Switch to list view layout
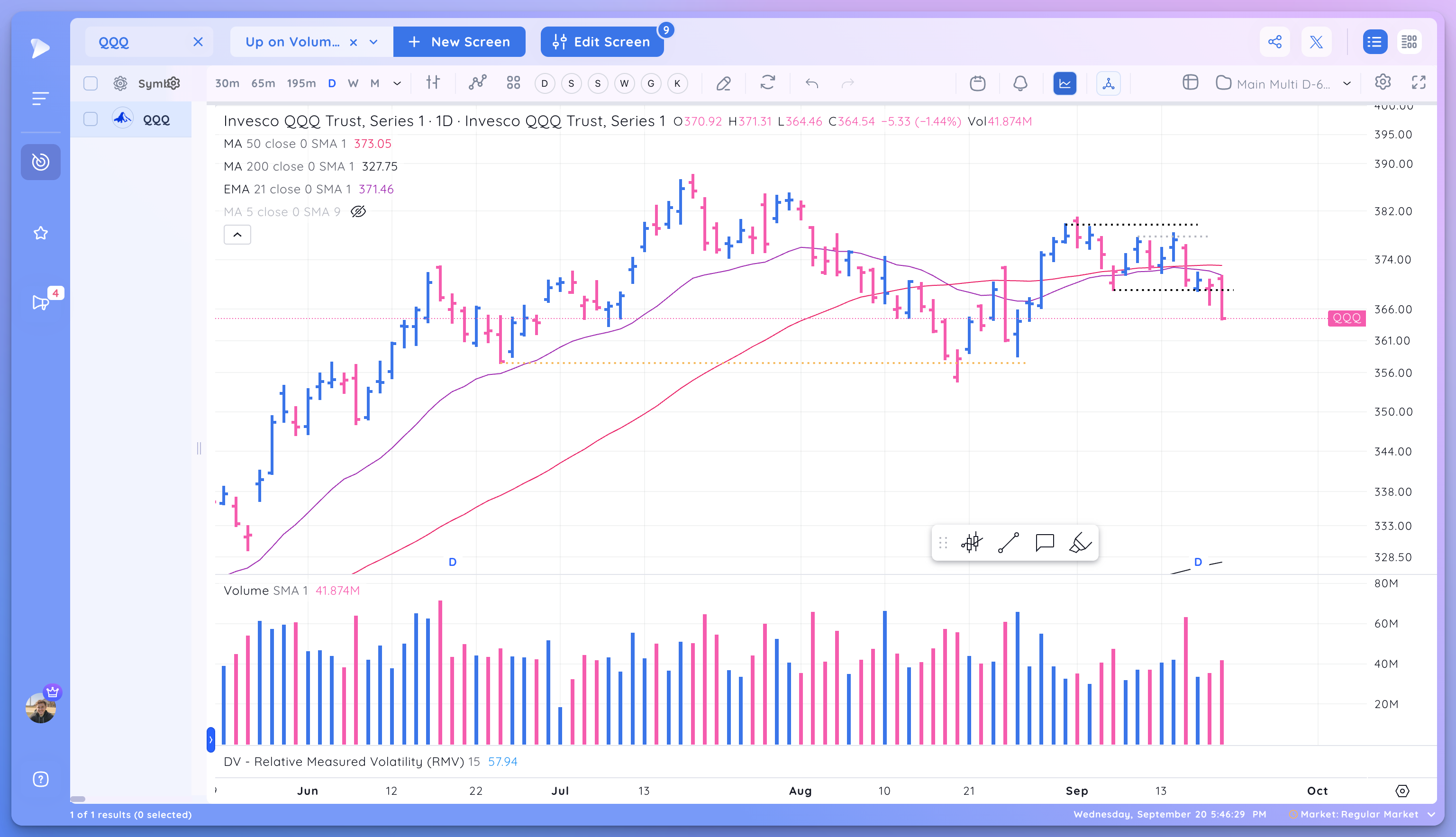 coord(1374,42)
